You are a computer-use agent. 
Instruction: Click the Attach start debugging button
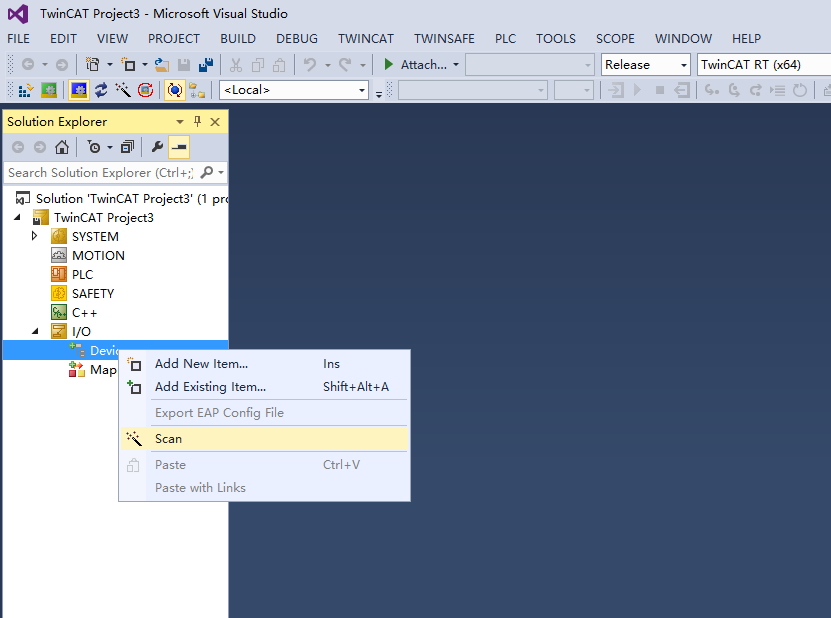pyautogui.click(x=415, y=65)
